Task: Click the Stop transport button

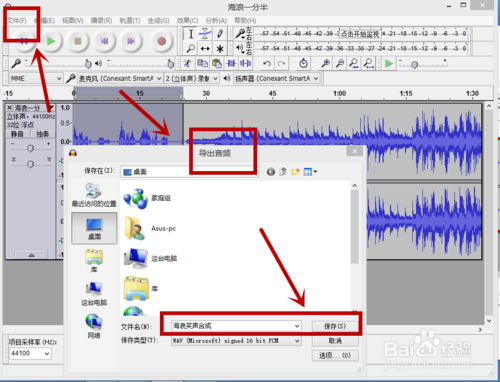Action: point(77,41)
